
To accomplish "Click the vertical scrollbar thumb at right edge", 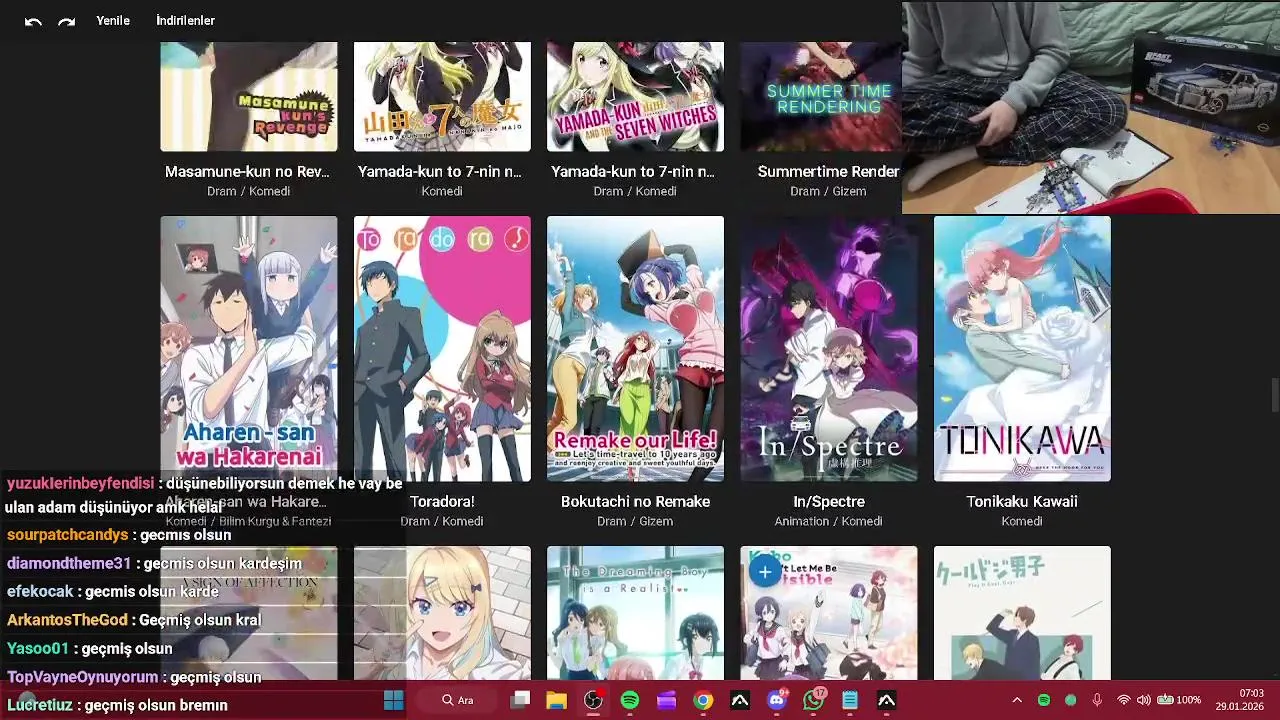I will coord(1275,395).
